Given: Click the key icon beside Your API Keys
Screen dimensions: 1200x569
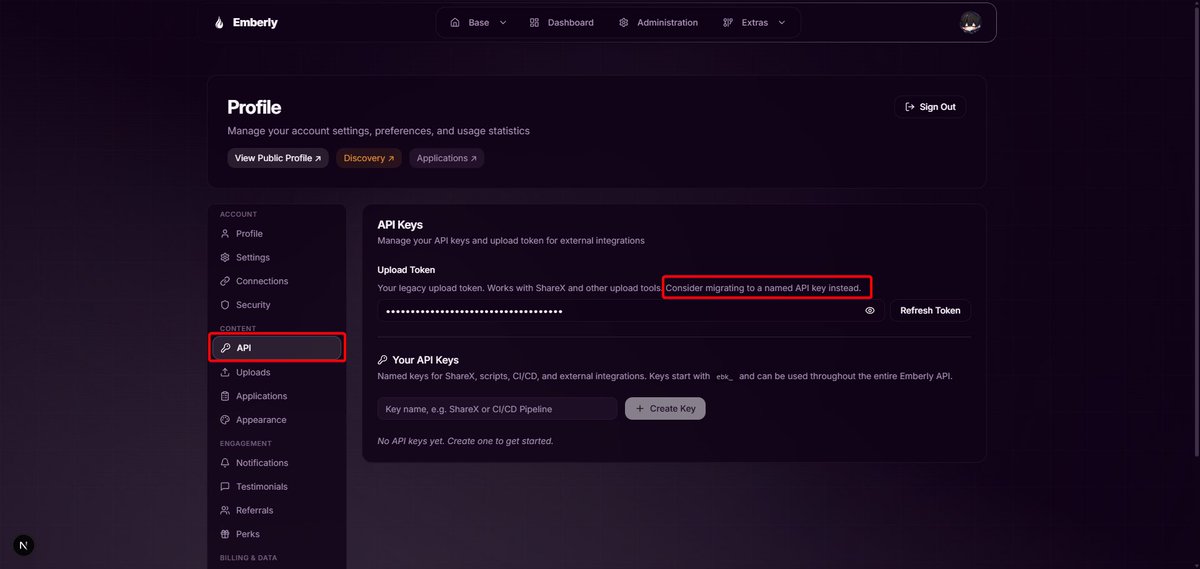Looking at the screenshot, I should (x=382, y=360).
